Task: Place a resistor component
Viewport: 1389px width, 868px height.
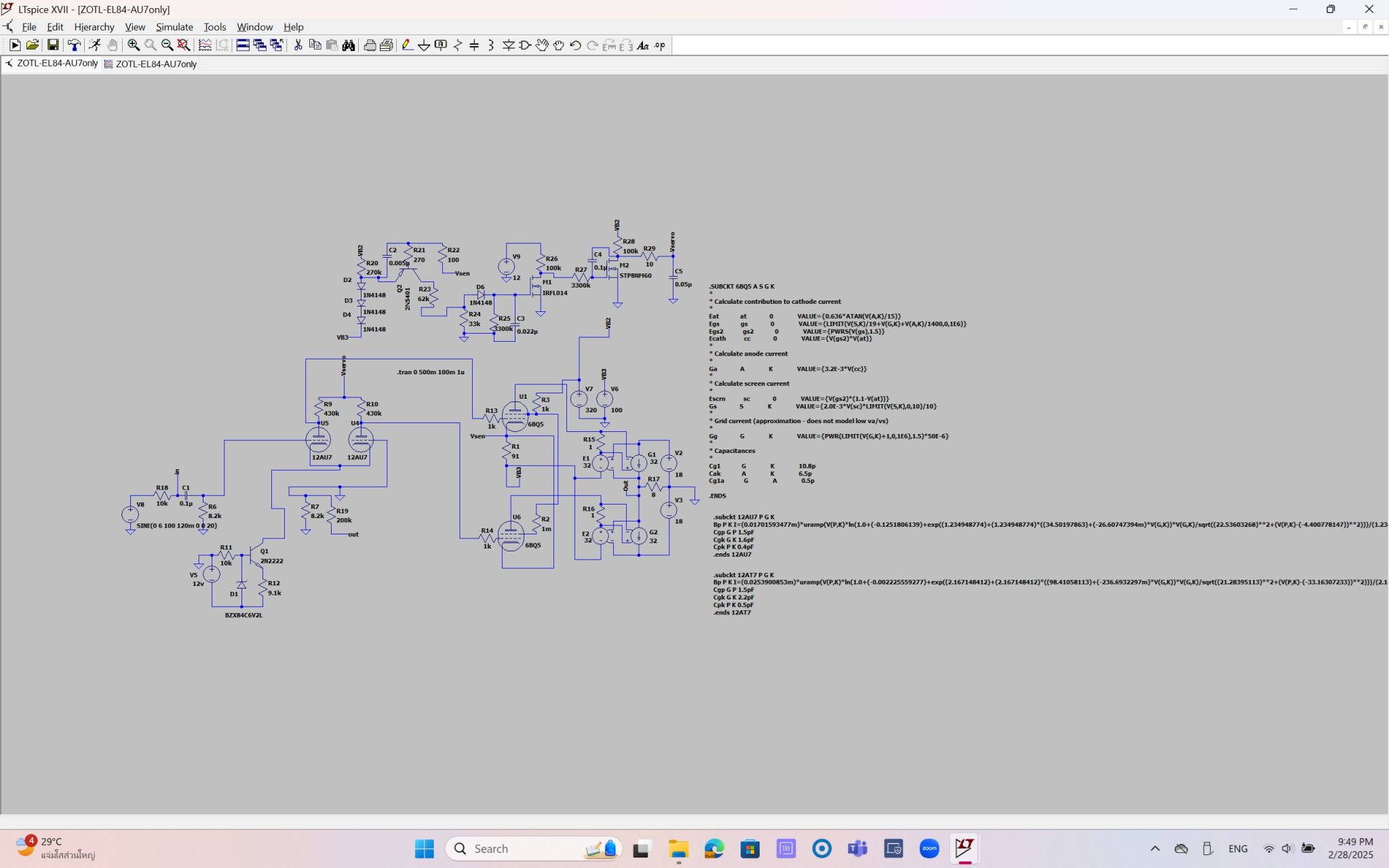Action: 458,45
